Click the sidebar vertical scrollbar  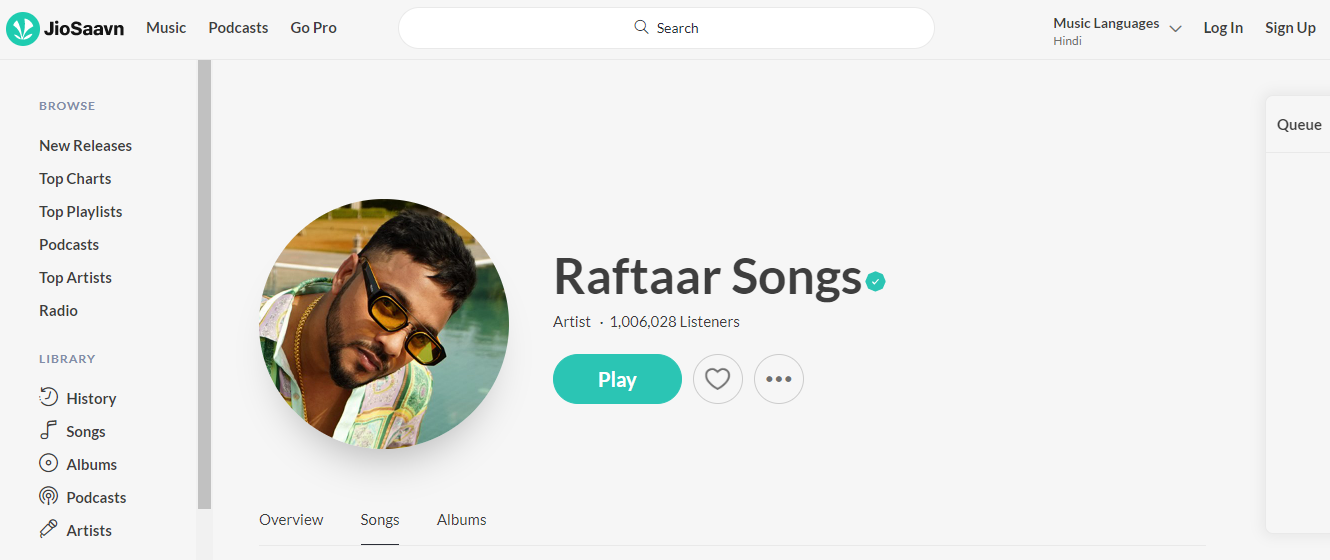point(204,285)
